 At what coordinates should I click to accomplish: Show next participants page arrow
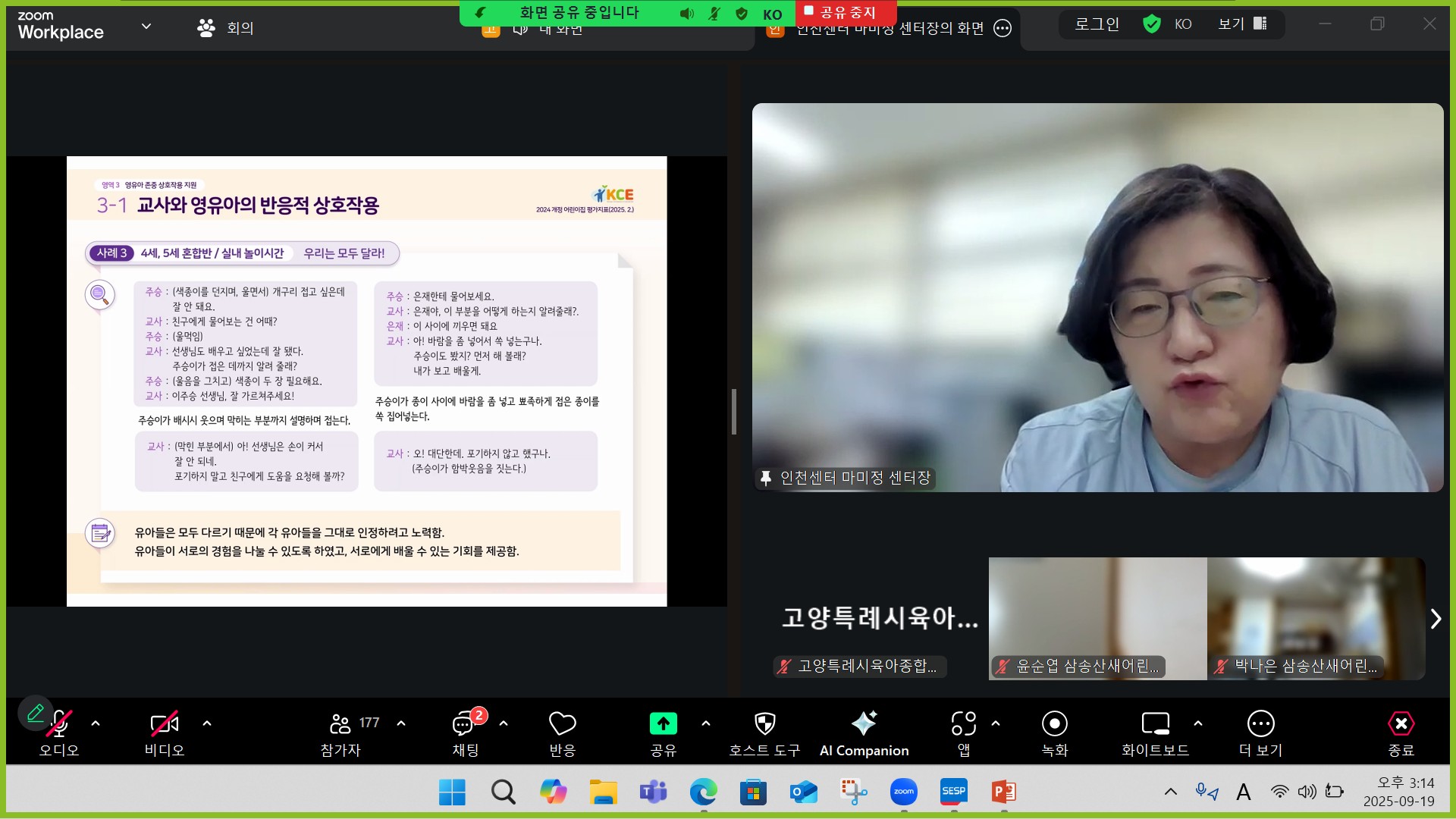point(1435,619)
